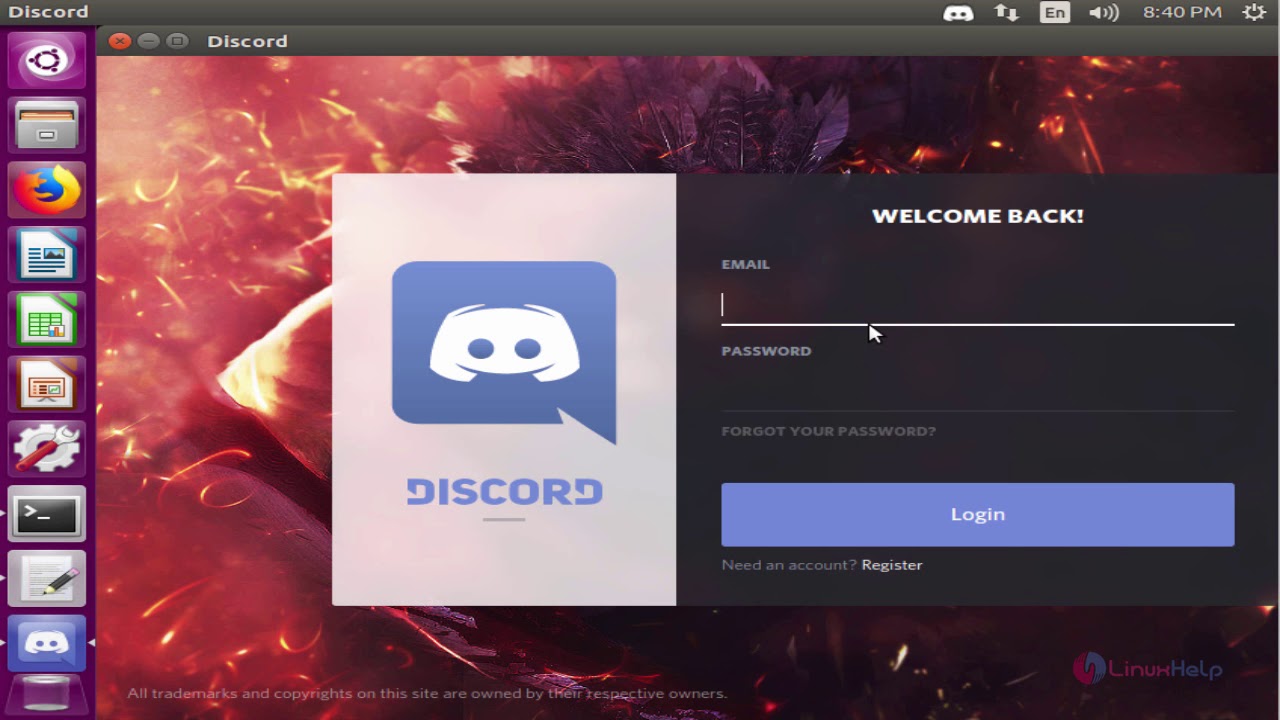The height and width of the screenshot is (720, 1280).
Task: Click the Discord tray icon in top panel
Action: [957, 13]
